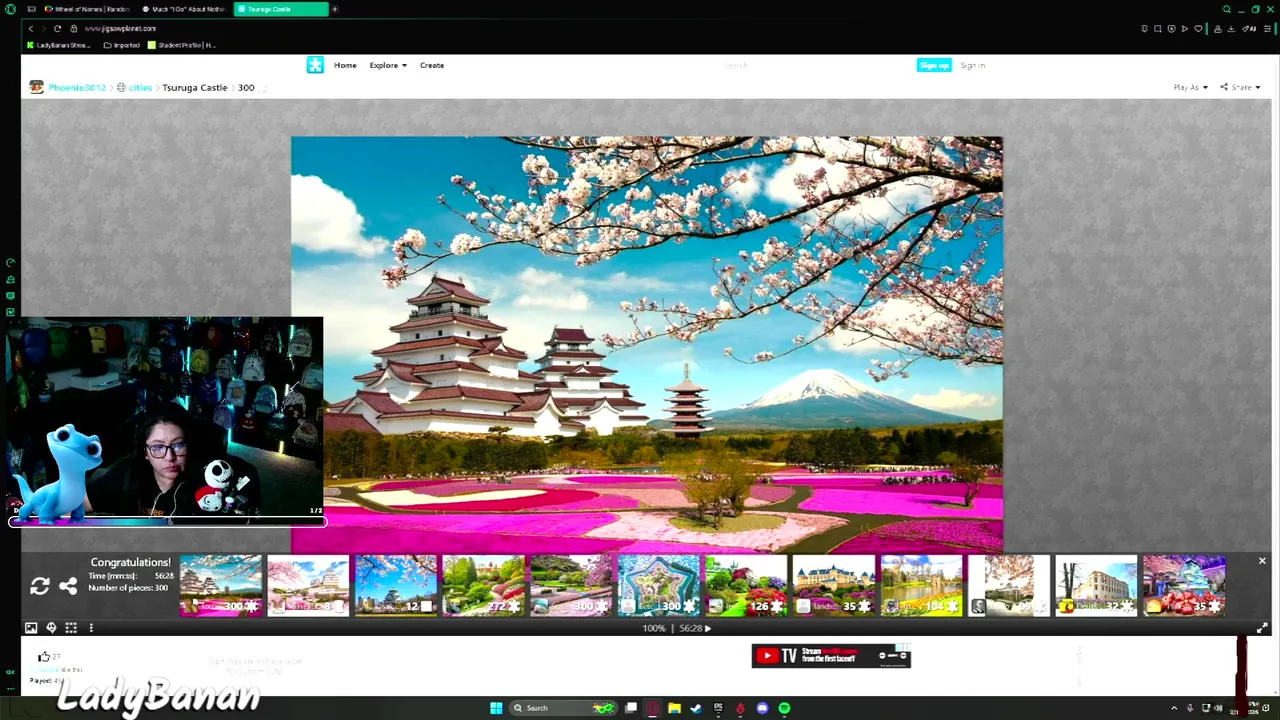Open the Home menu item

click(x=345, y=65)
